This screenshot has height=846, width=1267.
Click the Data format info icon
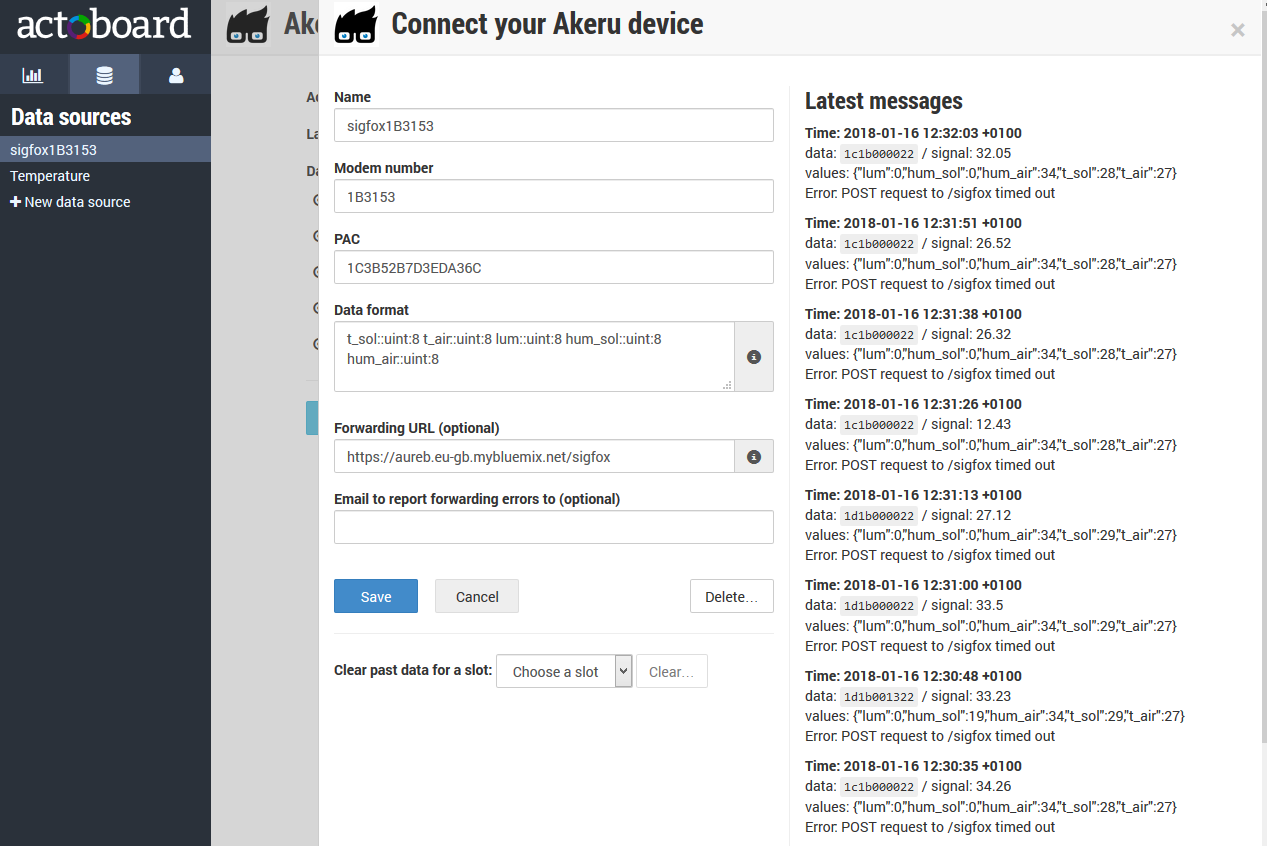coord(754,356)
